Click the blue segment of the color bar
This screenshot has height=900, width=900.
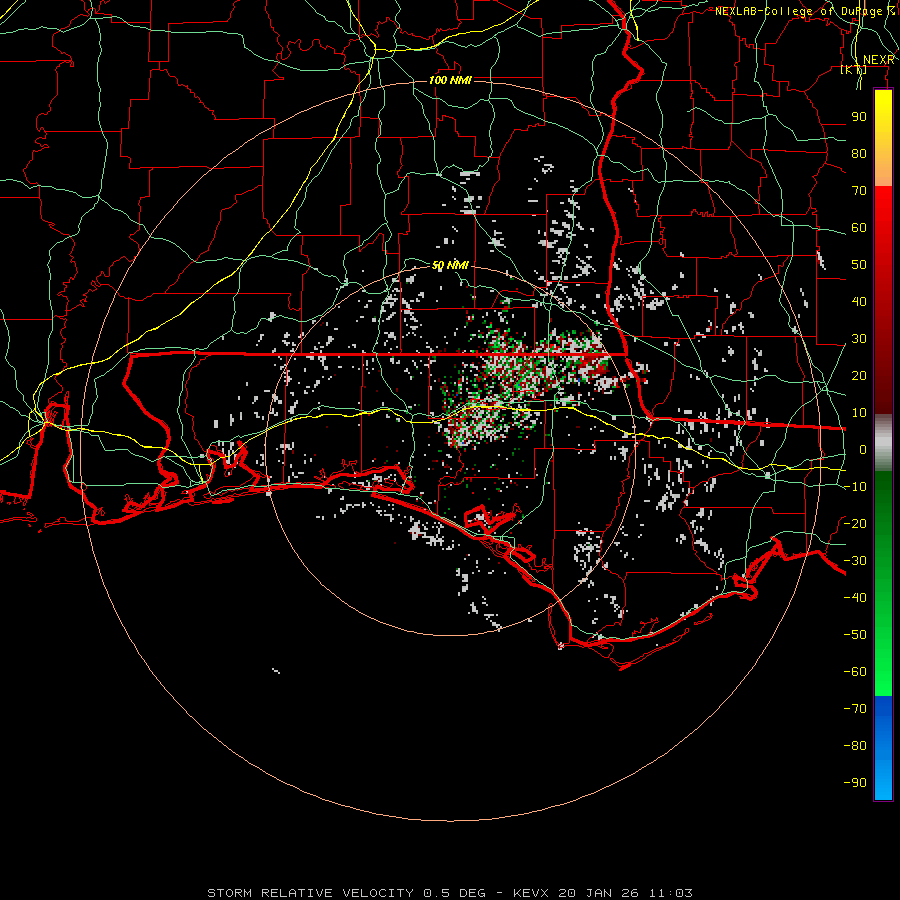tap(883, 747)
